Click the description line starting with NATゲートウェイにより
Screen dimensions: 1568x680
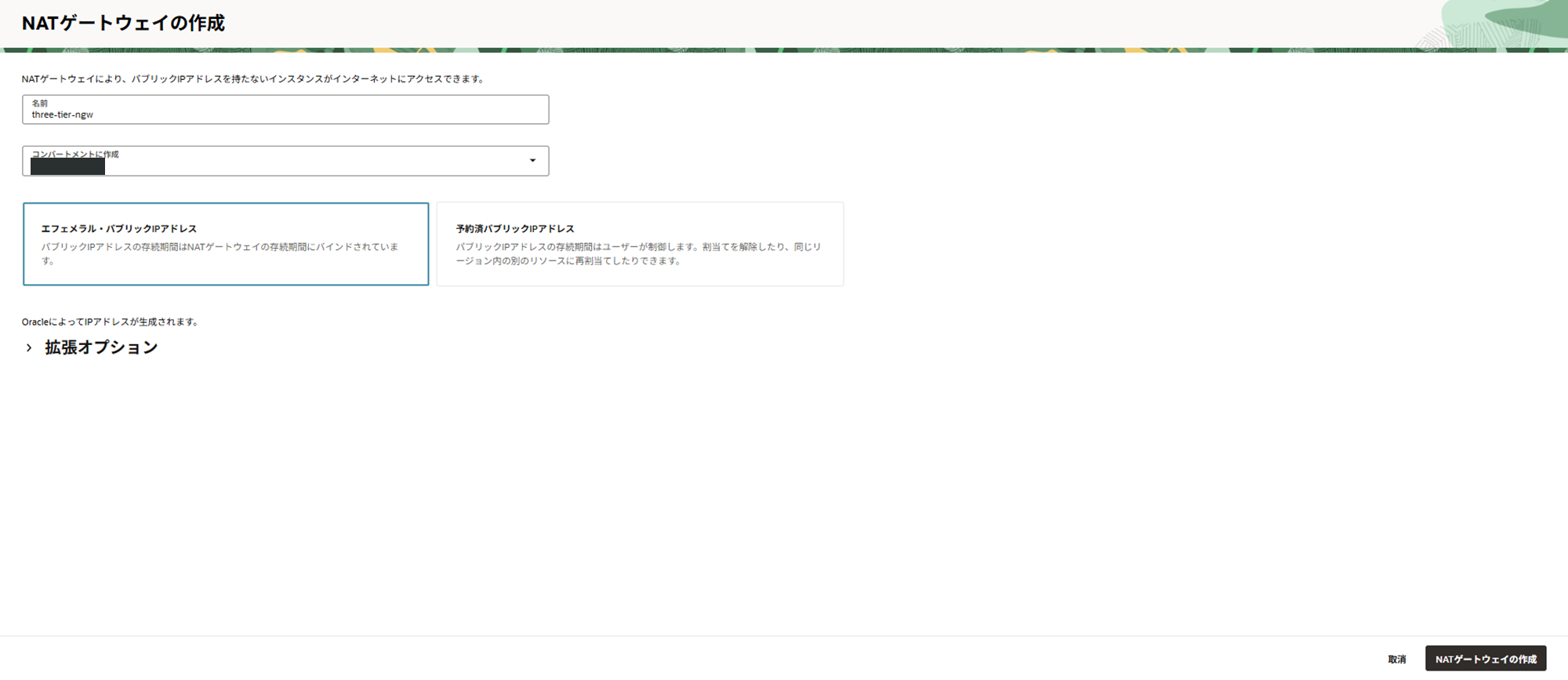coord(254,79)
